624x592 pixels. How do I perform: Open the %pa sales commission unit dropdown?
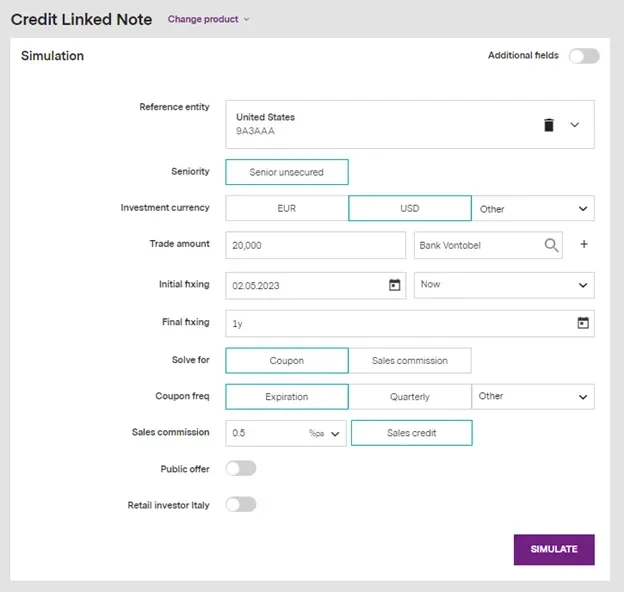327,434
